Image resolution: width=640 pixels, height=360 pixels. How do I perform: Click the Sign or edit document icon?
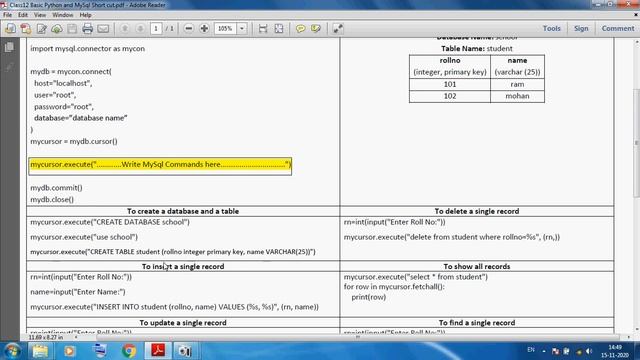[41, 29]
